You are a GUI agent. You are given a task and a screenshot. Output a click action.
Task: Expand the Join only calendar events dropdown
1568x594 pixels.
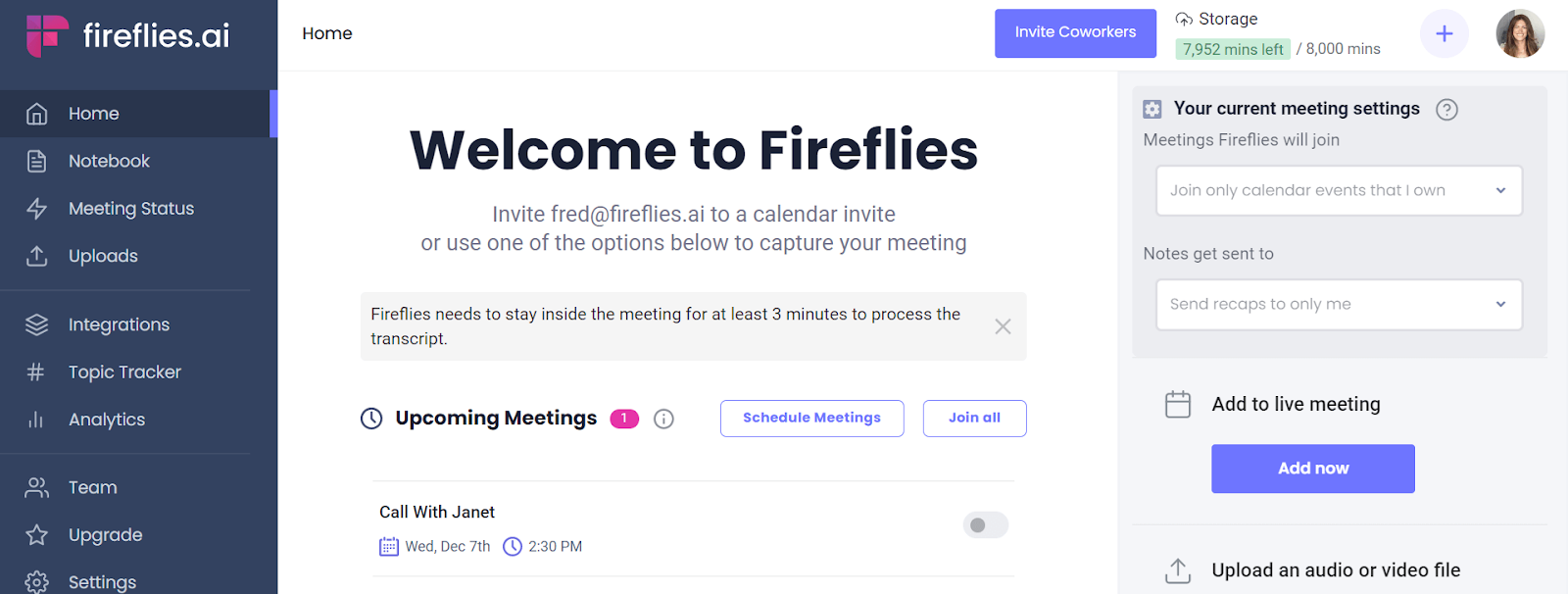pyautogui.click(x=1339, y=190)
